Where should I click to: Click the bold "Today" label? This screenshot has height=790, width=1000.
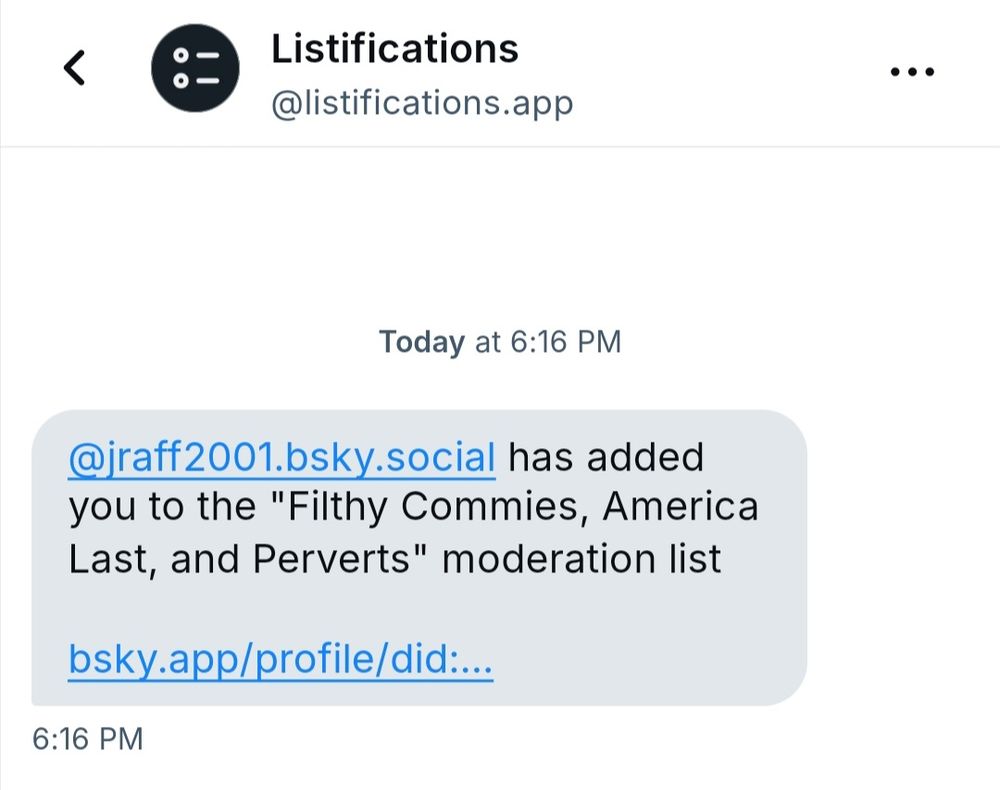421,342
